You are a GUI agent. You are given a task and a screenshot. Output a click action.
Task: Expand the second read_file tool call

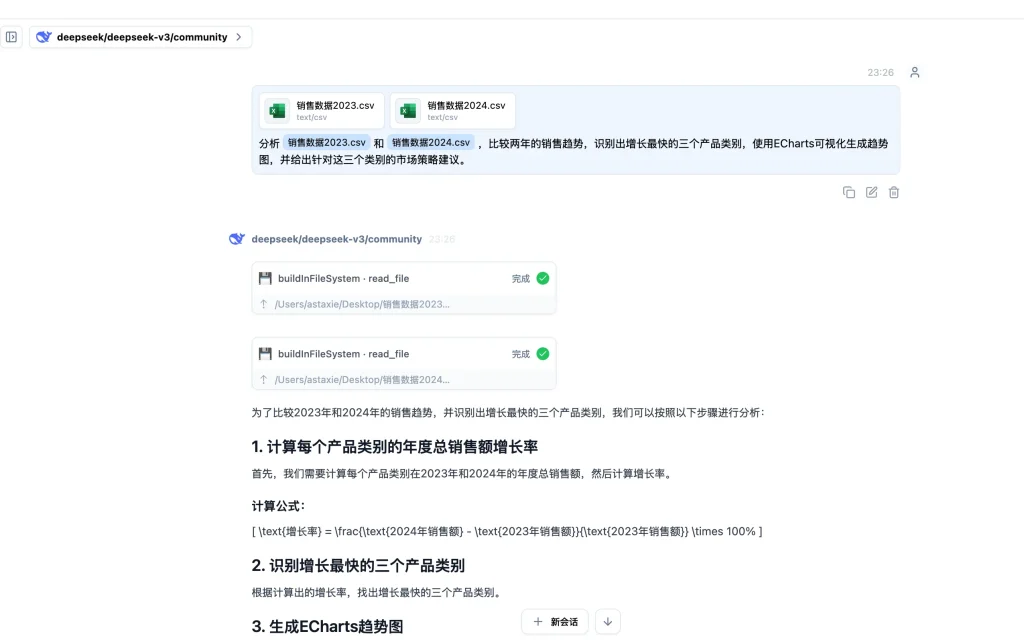click(x=403, y=354)
